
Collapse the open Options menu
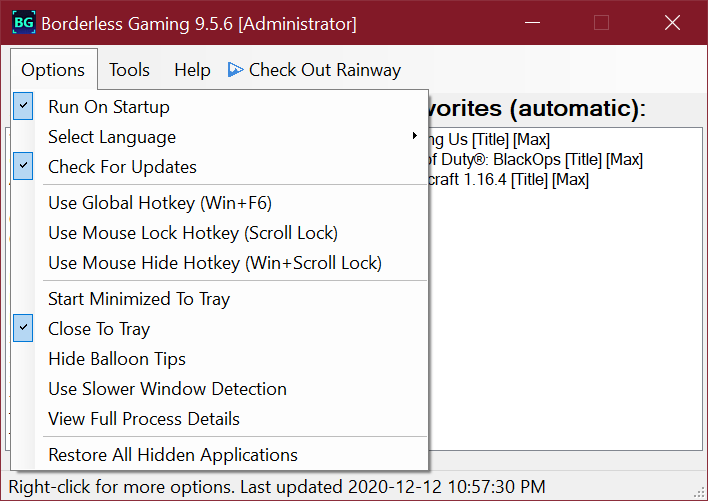pos(53,70)
